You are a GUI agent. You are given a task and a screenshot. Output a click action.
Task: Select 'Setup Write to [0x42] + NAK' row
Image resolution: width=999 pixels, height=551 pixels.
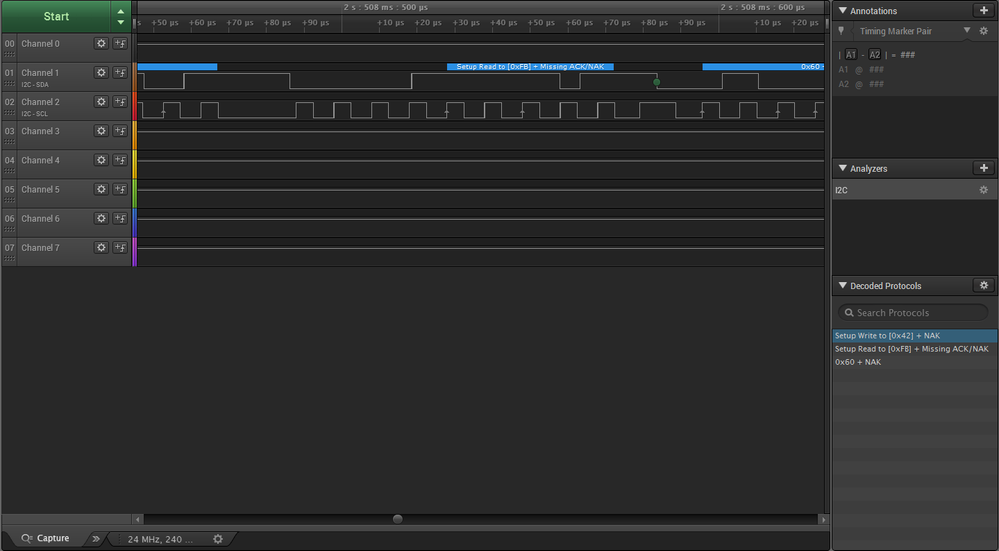pyautogui.click(x=915, y=336)
